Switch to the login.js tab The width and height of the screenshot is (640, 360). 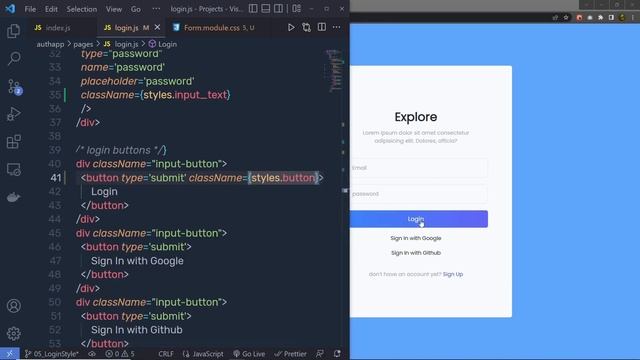126,28
